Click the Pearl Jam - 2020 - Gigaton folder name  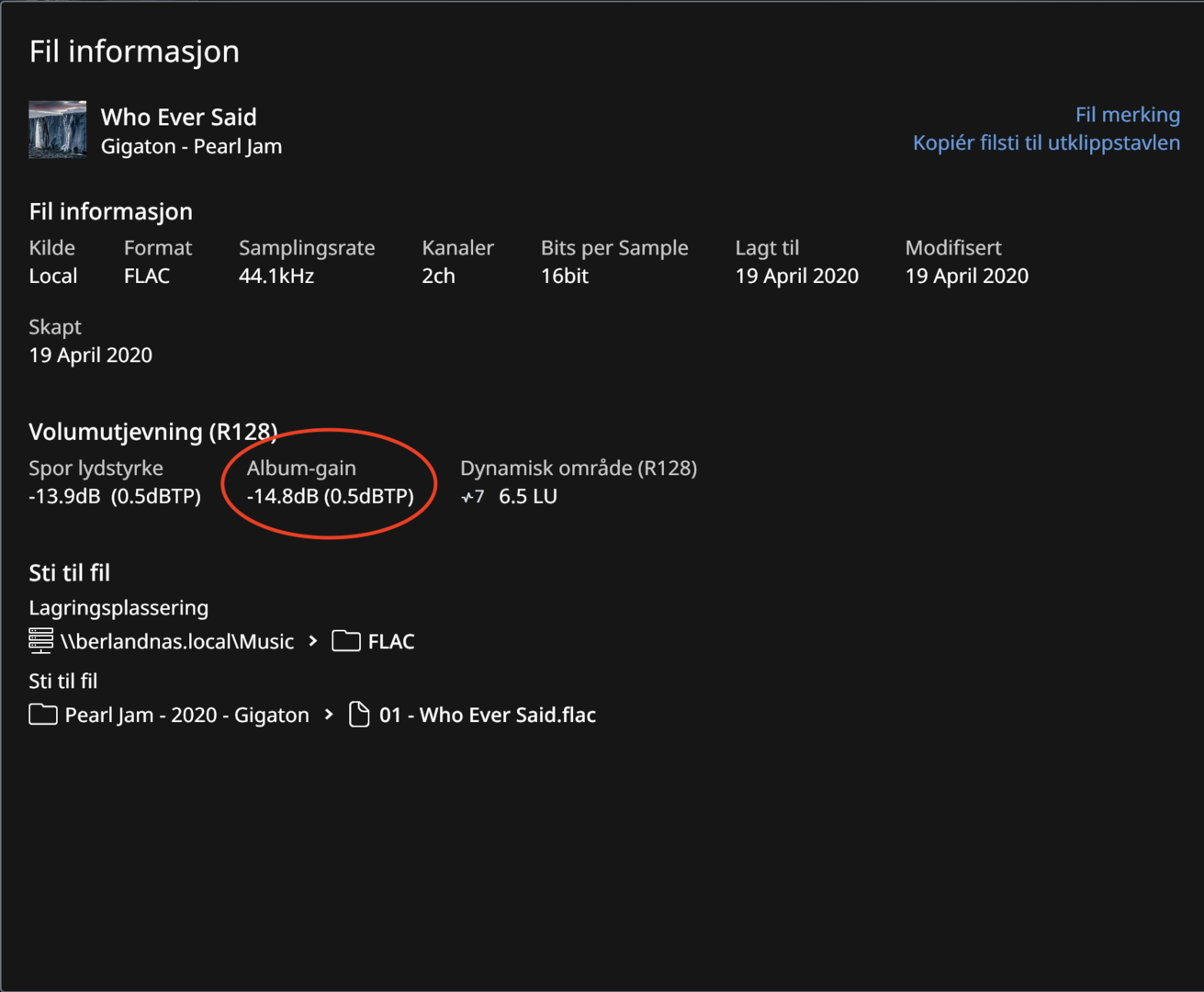(x=187, y=715)
